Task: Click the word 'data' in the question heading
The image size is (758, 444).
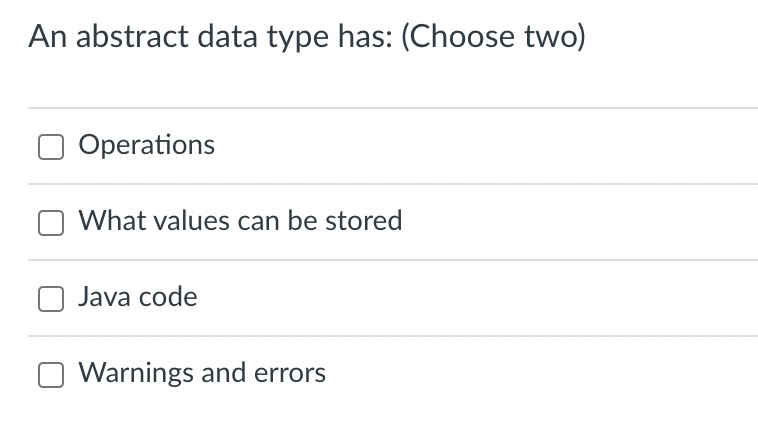Action: click(226, 37)
